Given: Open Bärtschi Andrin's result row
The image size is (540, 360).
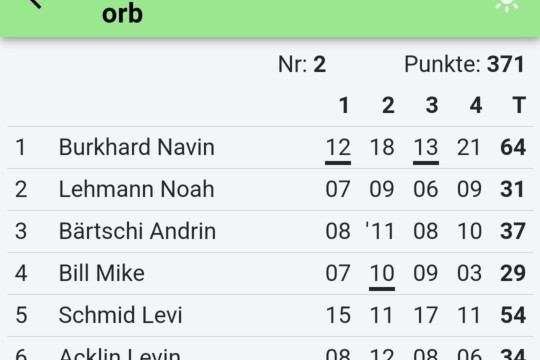Looking at the screenshot, I should (270, 232).
